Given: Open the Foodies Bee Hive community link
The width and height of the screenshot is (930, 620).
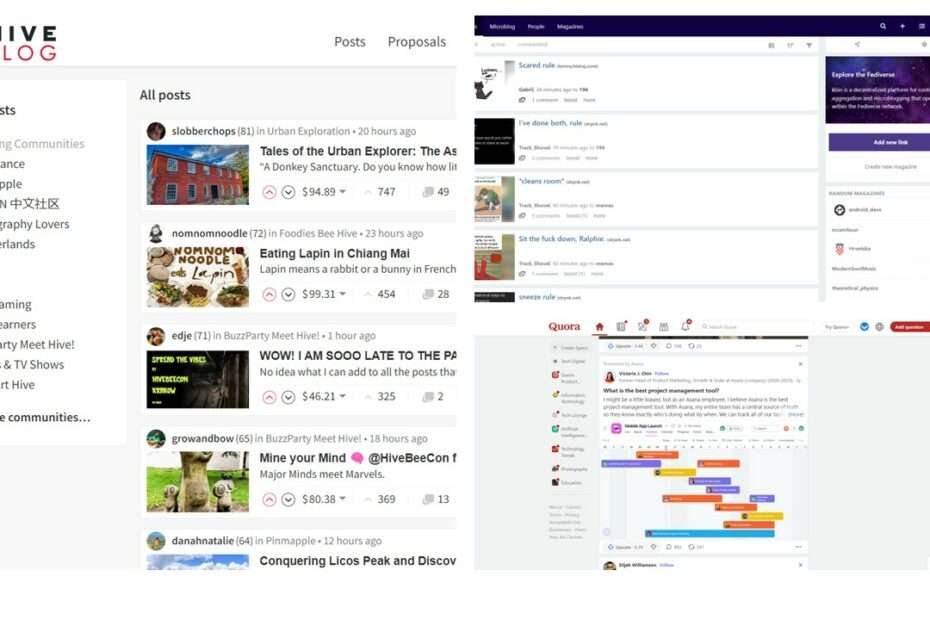Looking at the screenshot, I should coord(318,234).
